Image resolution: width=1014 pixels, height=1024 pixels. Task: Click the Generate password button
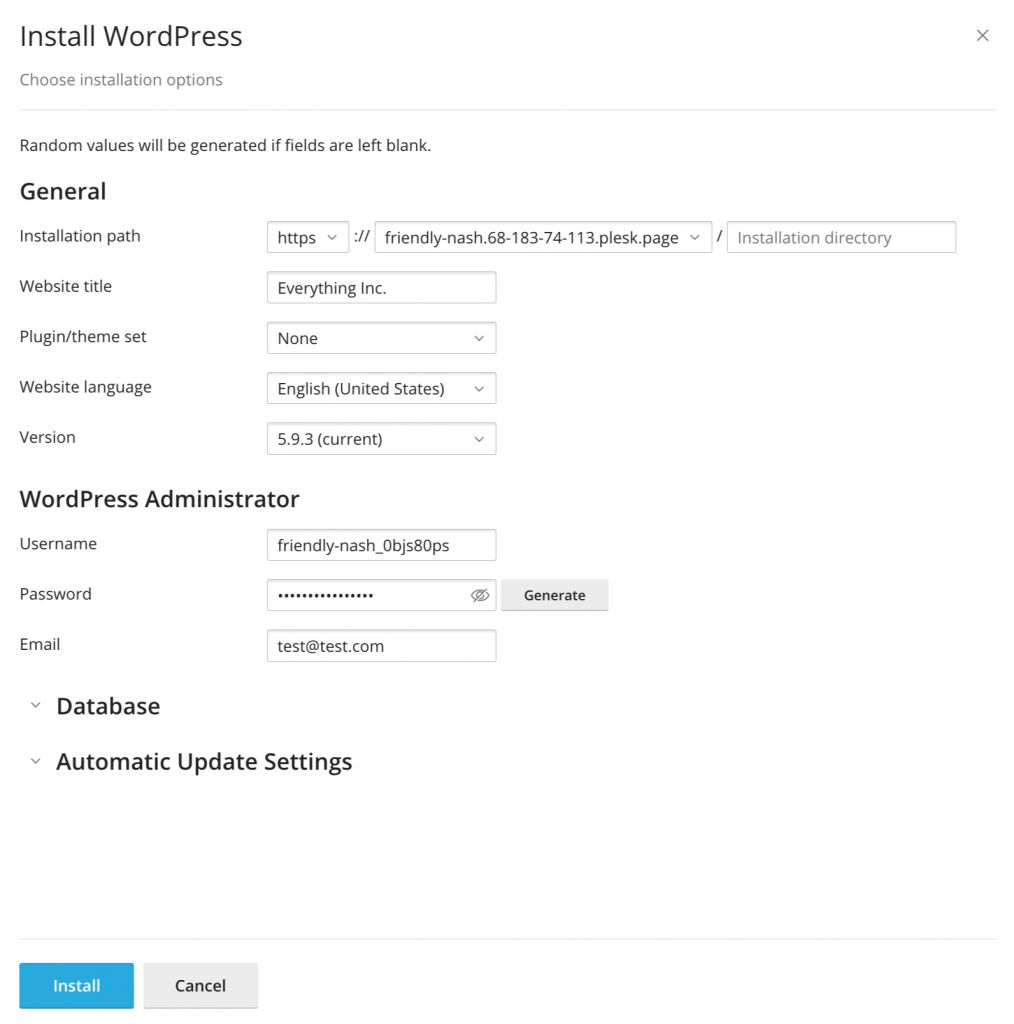click(554, 595)
